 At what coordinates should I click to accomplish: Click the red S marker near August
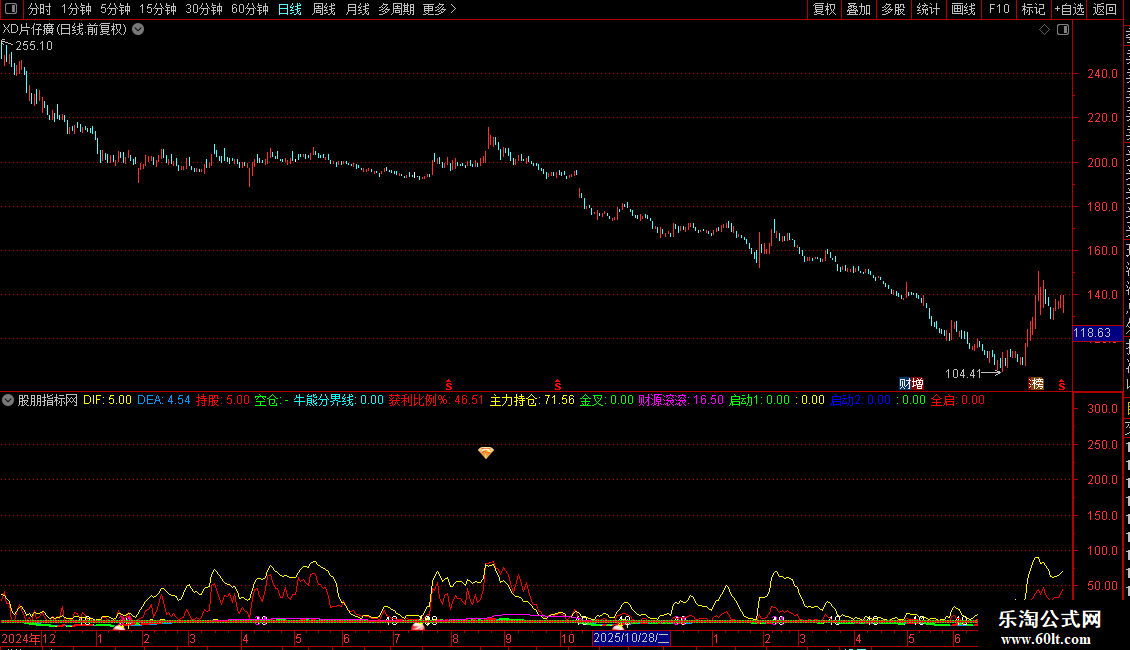coord(448,386)
